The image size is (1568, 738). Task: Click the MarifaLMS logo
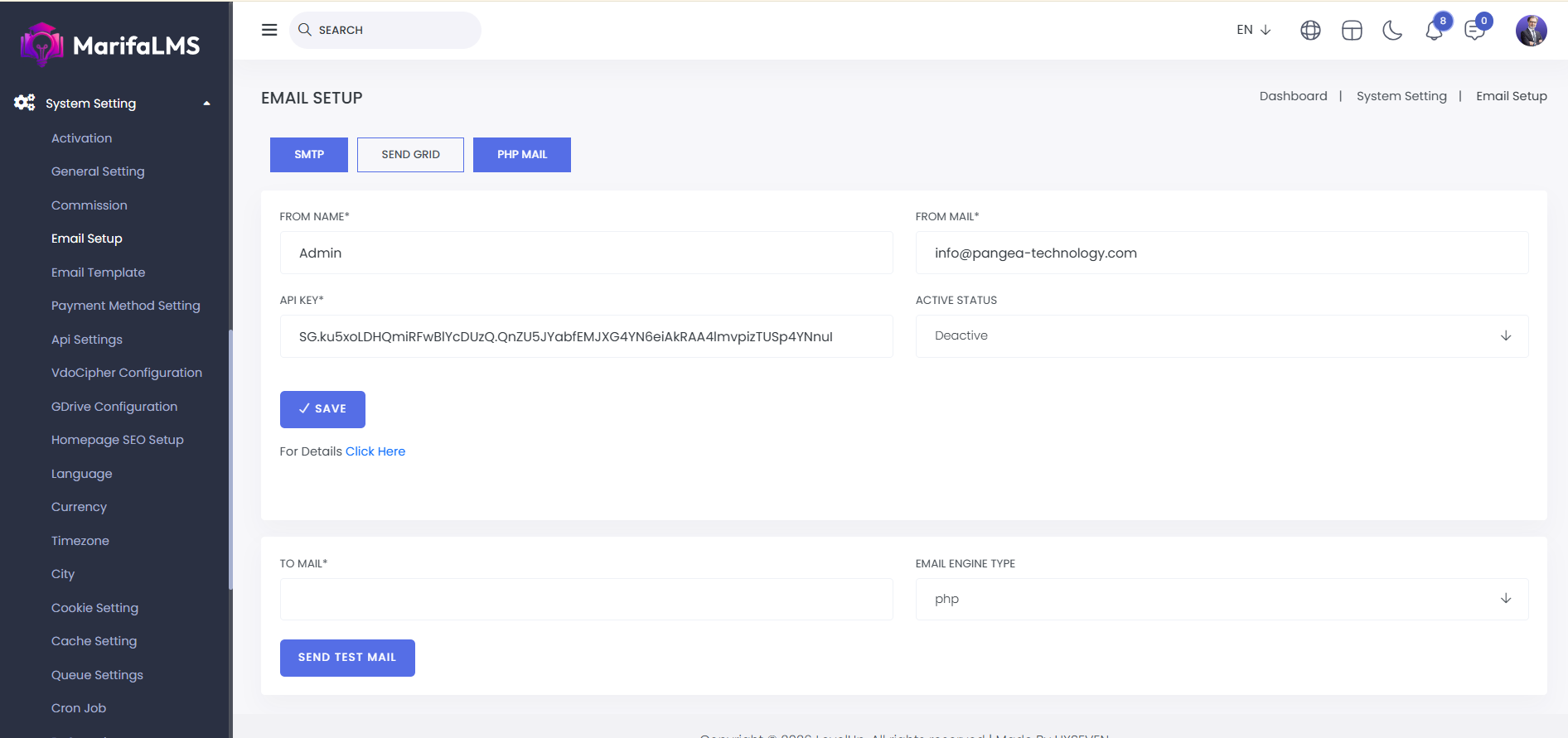click(111, 45)
